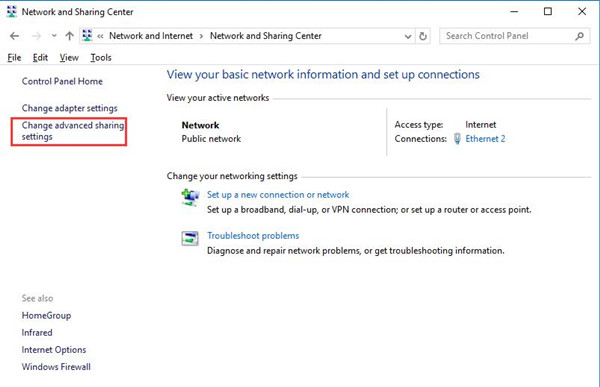Click Set up a new connection or network

[x=278, y=195]
